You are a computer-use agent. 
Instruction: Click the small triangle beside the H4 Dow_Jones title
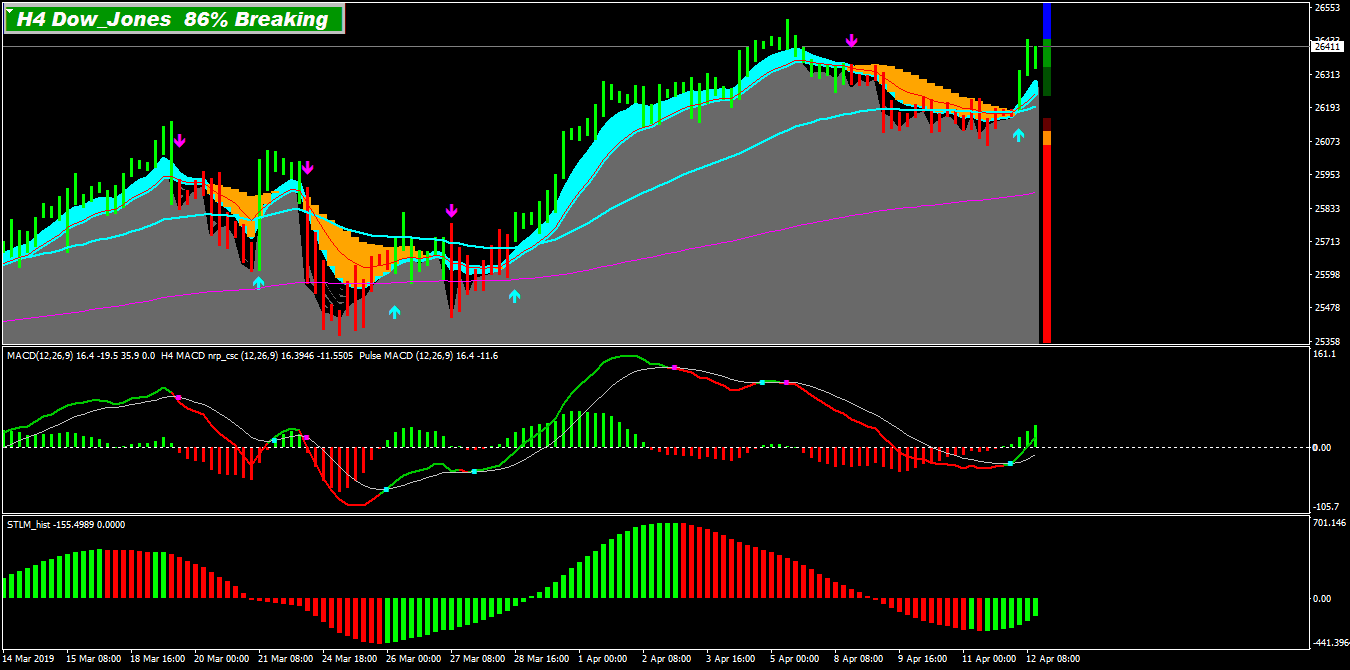click(9, 10)
